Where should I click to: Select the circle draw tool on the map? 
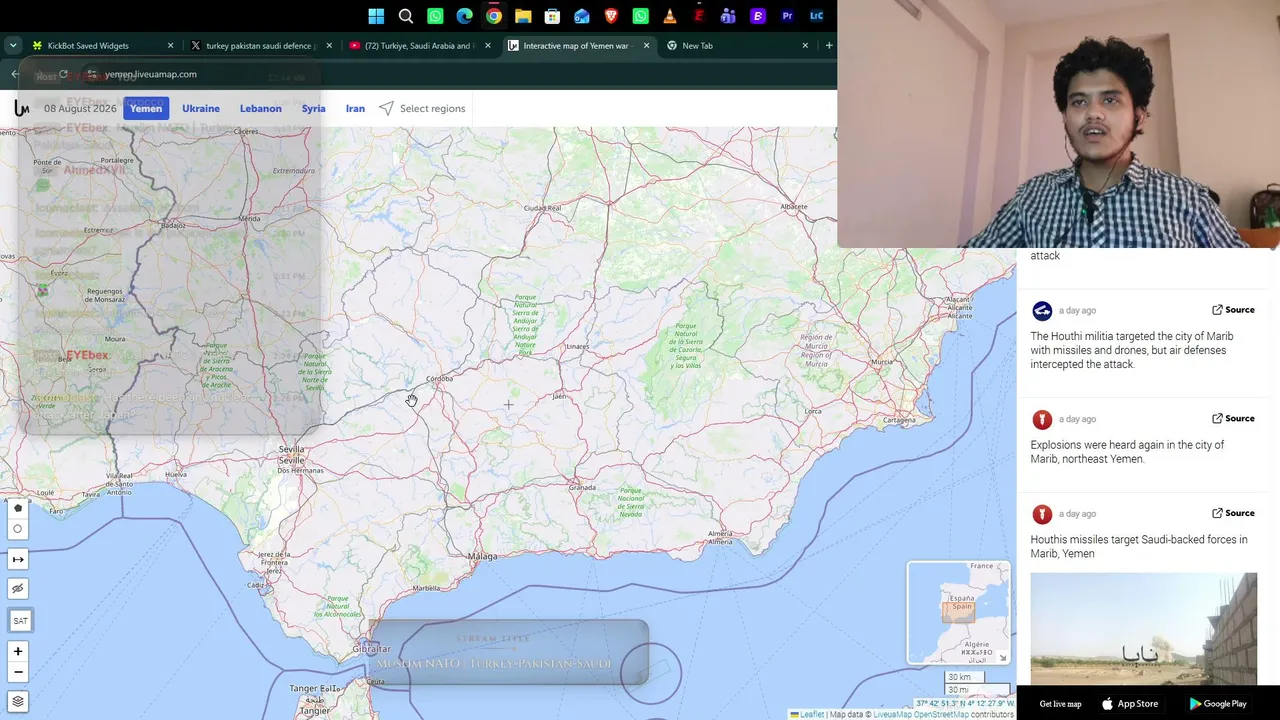tap(18, 529)
